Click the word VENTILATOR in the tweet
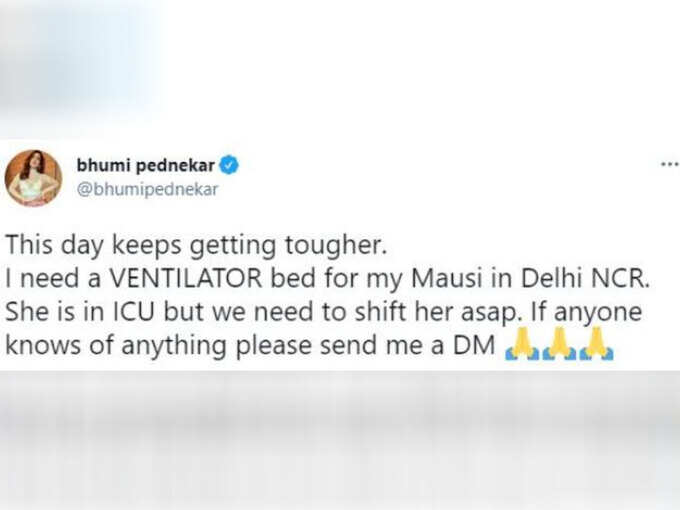This screenshot has height=510, width=680. (x=186, y=278)
